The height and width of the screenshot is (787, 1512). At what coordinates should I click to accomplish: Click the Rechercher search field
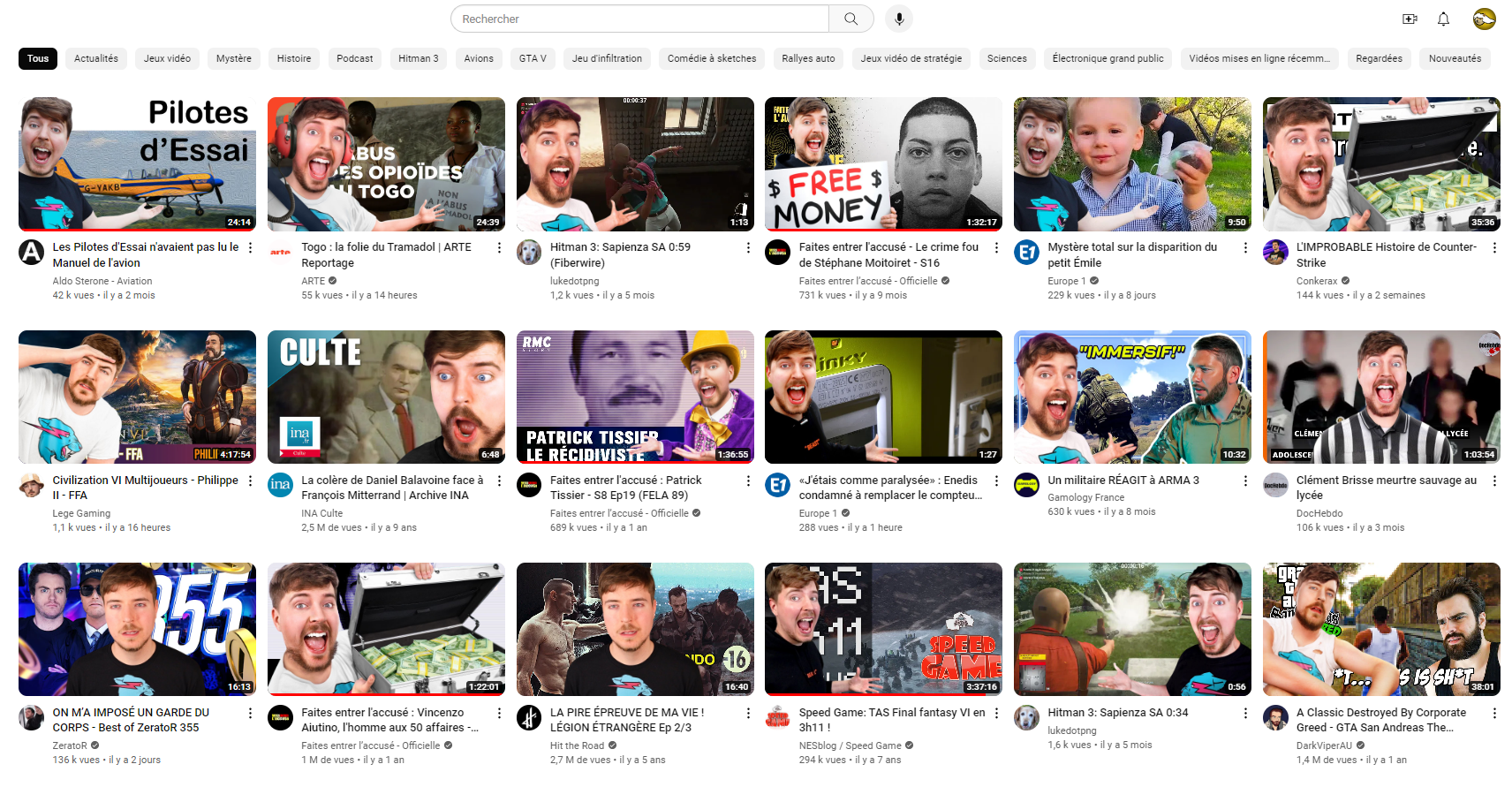[640, 19]
